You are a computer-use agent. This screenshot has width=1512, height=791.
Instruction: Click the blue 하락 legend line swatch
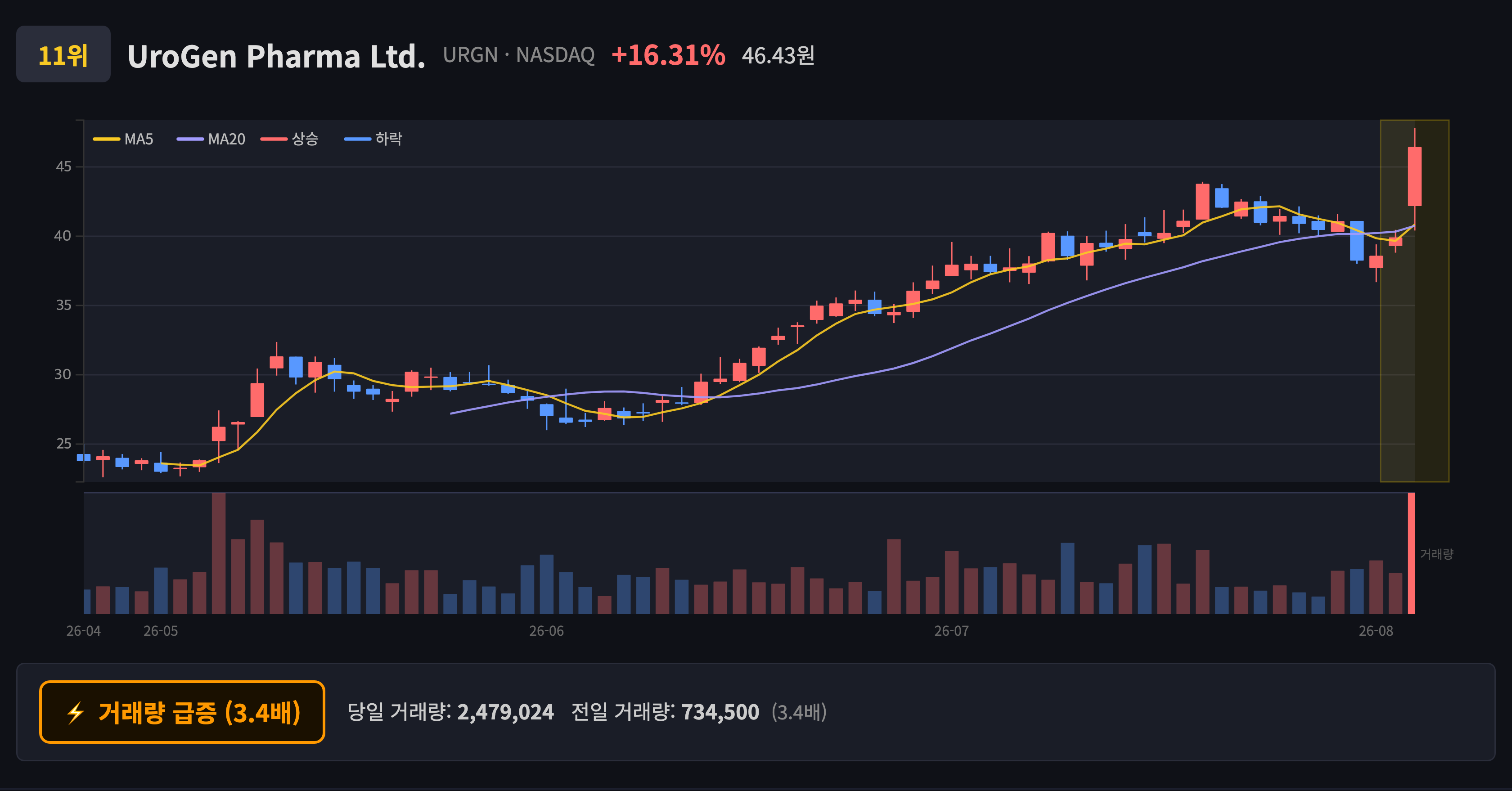click(357, 139)
